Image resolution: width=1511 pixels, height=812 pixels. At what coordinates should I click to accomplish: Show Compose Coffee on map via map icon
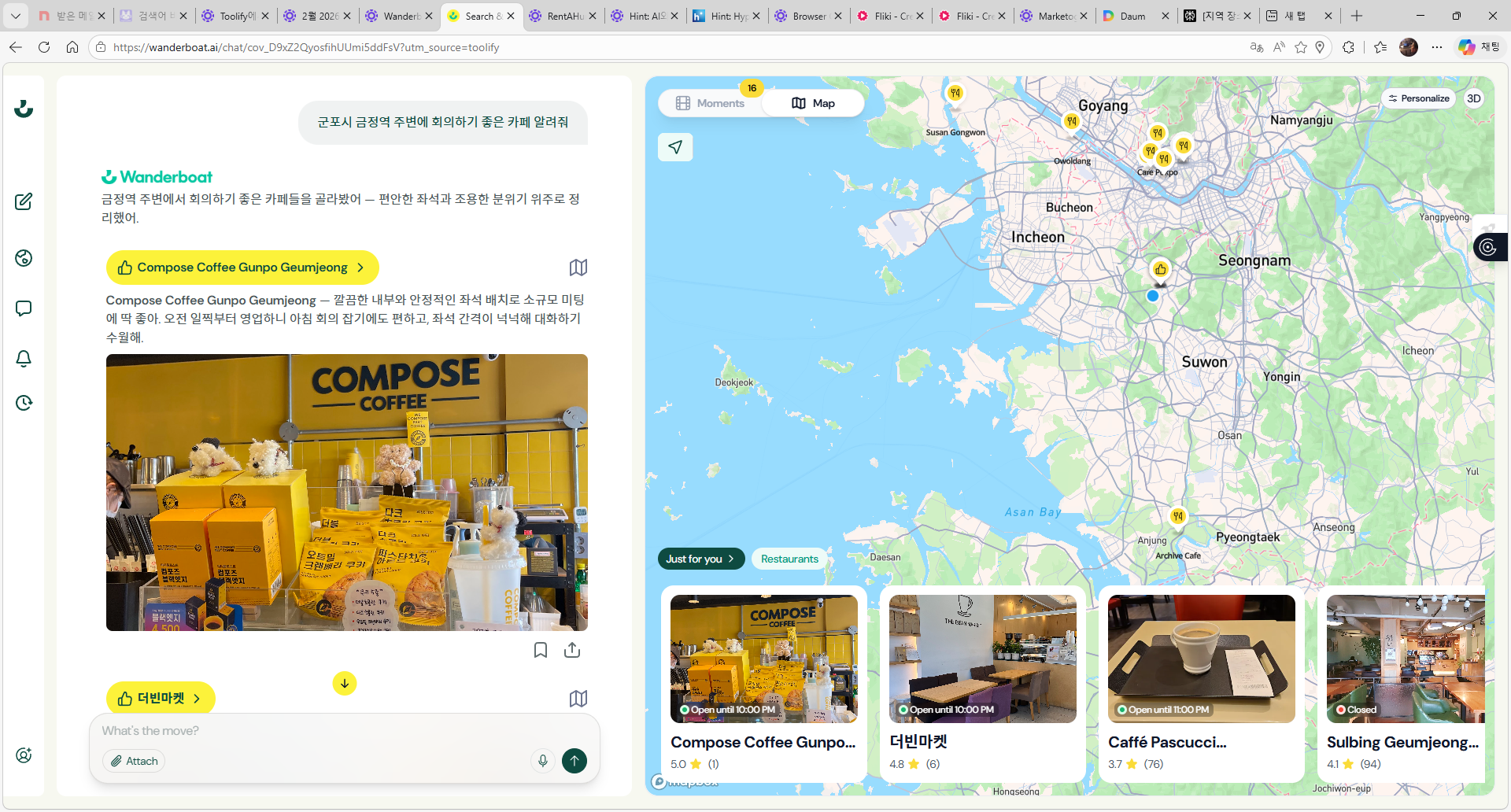click(578, 268)
